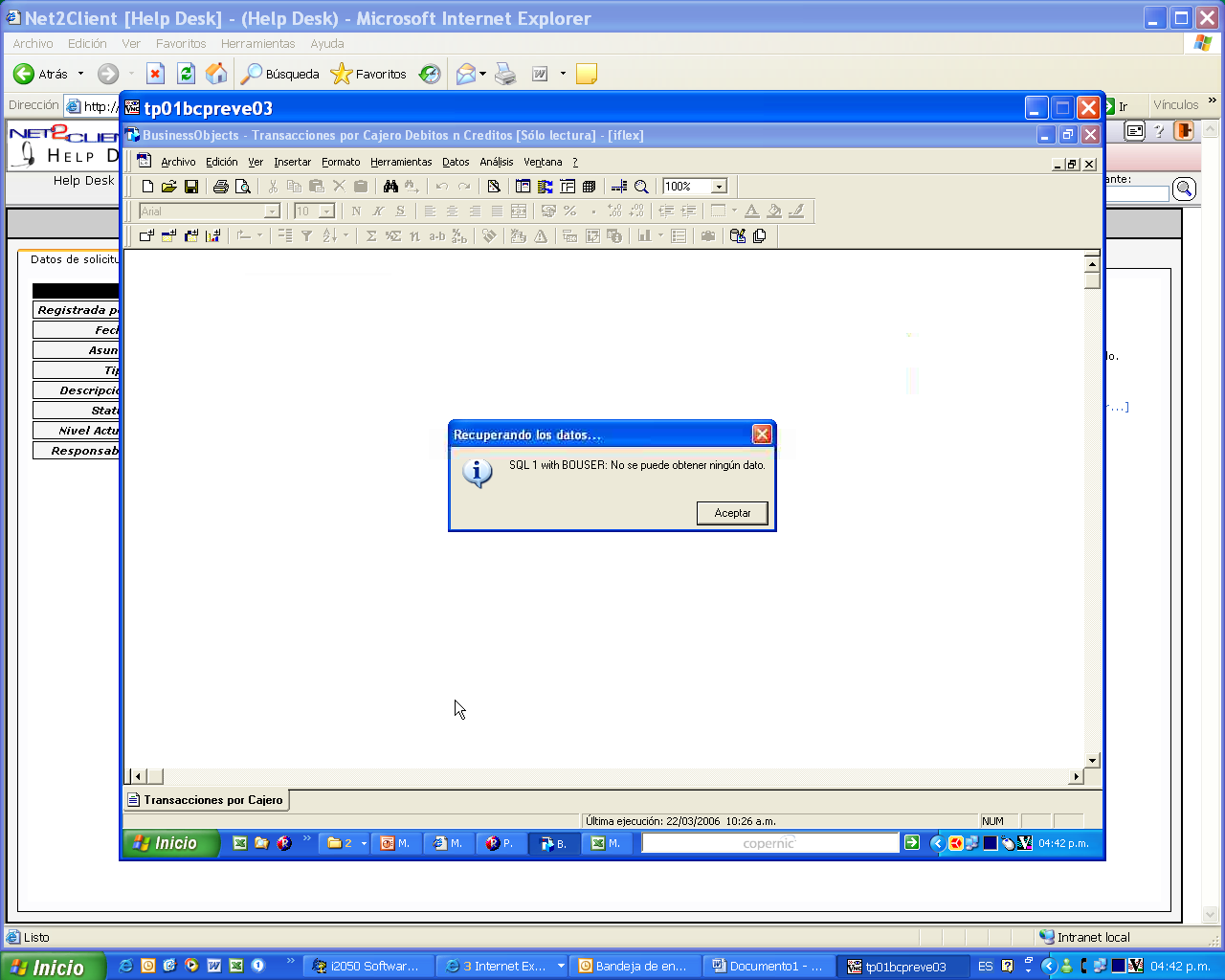This screenshot has height=980, width=1225.
Task: Click the alerter warning triangle icon
Action: coord(541,236)
